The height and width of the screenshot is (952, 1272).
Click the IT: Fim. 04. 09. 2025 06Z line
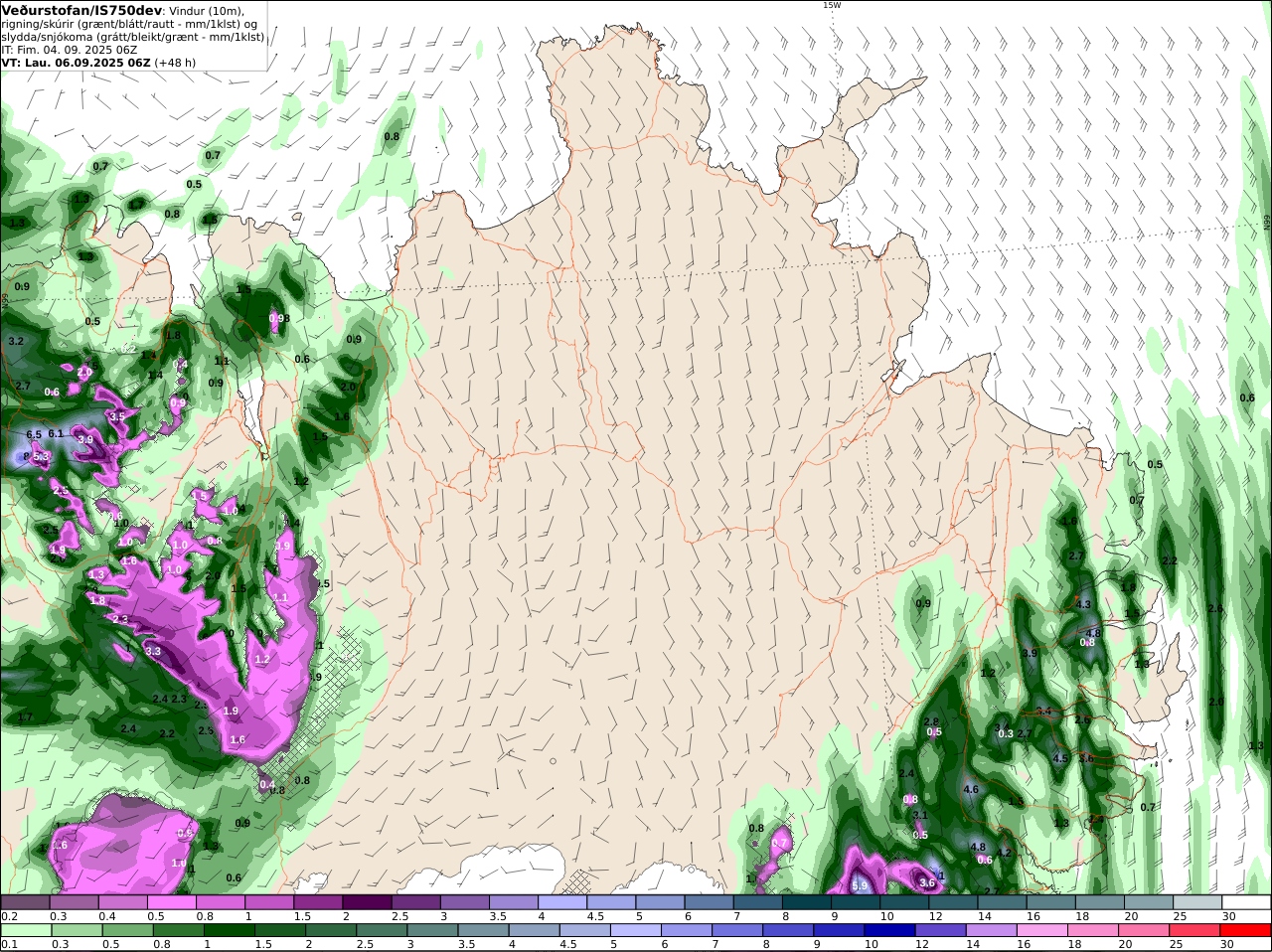(x=70, y=50)
